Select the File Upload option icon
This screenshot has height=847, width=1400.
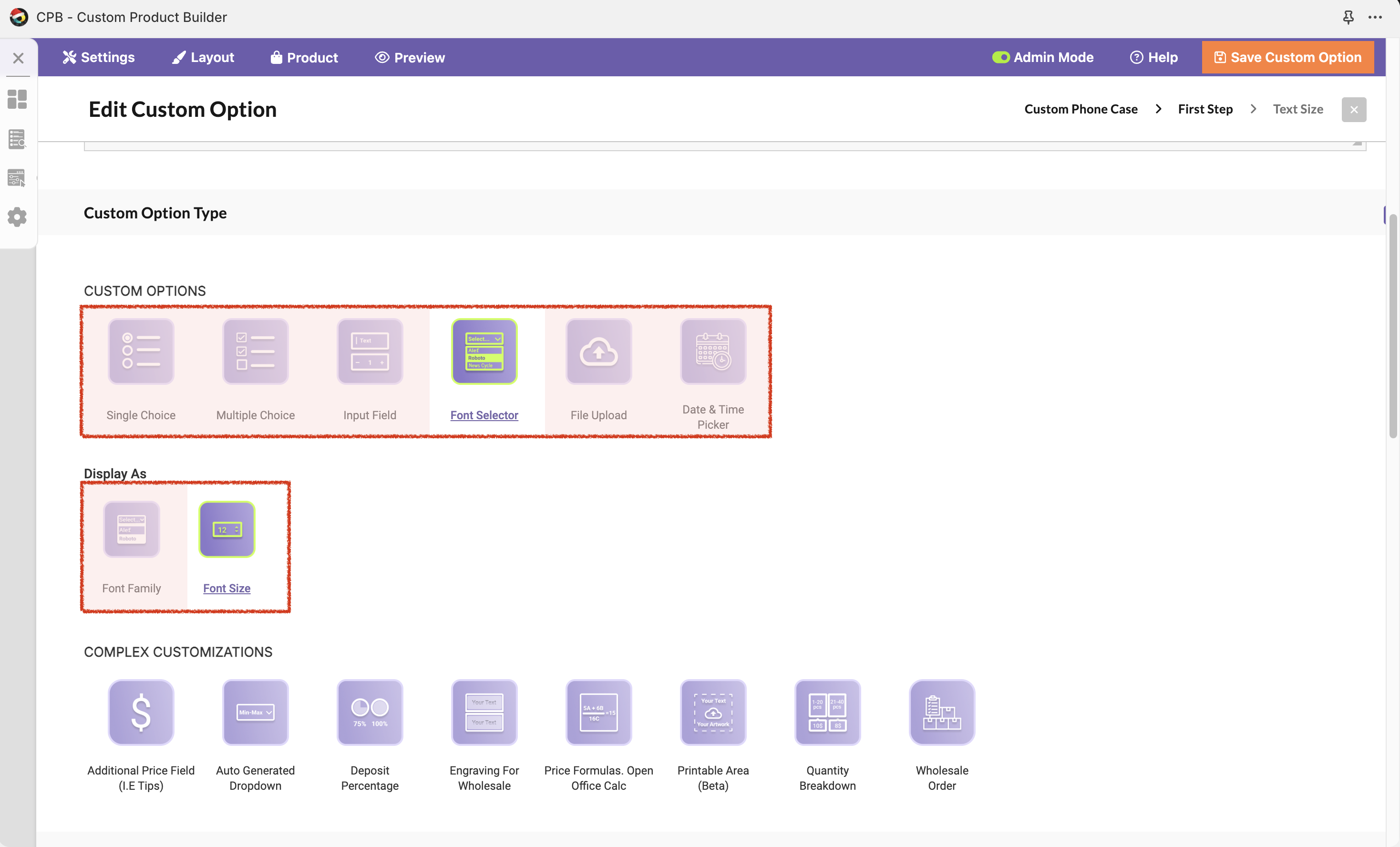pos(598,351)
